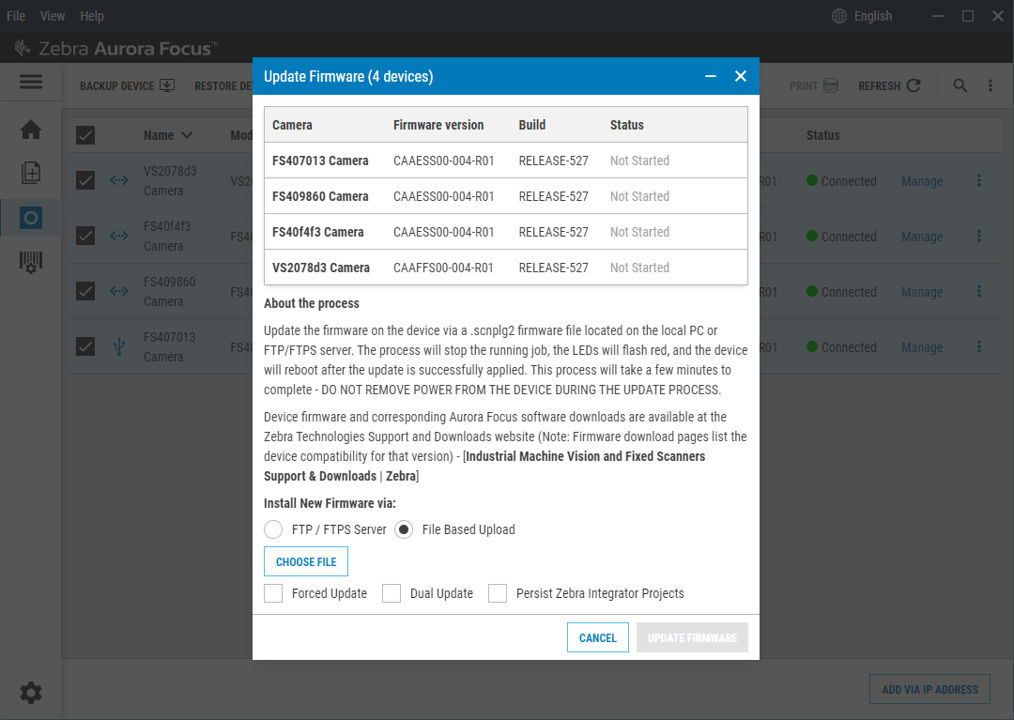Select the device view sidebar icon

click(30, 217)
